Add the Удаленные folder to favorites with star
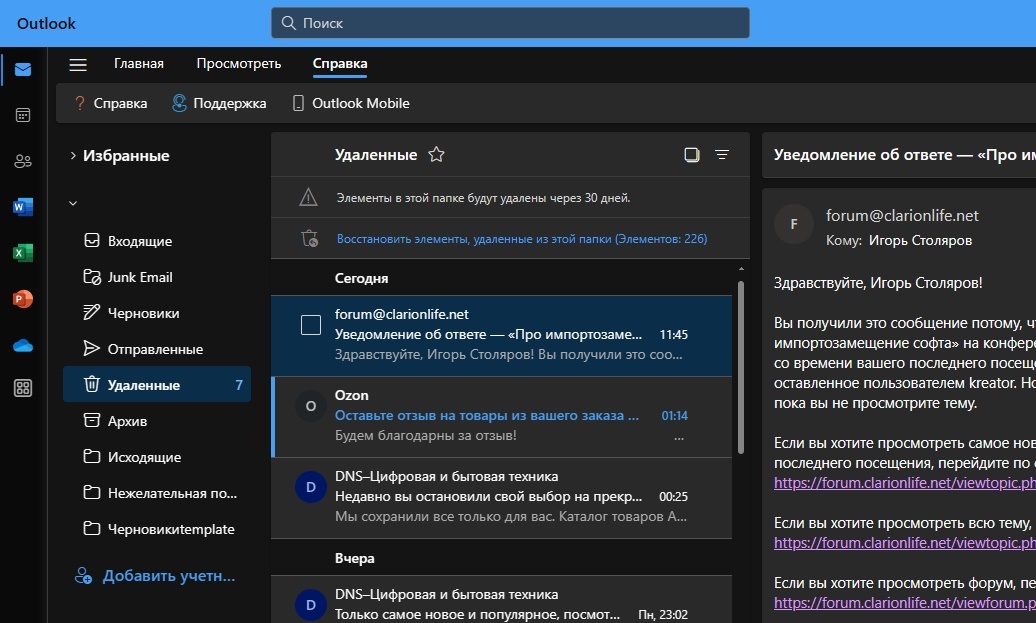This screenshot has width=1036, height=623. coord(436,155)
